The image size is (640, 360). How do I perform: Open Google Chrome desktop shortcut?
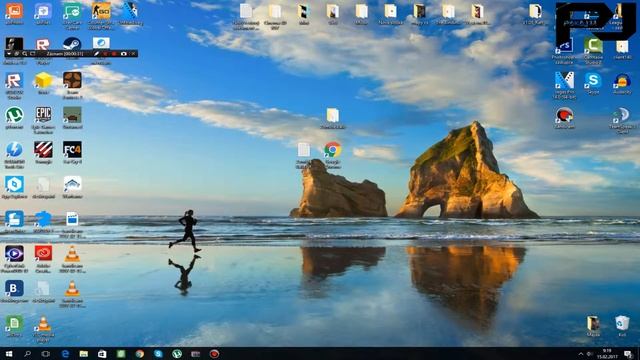[x=333, y=150]
